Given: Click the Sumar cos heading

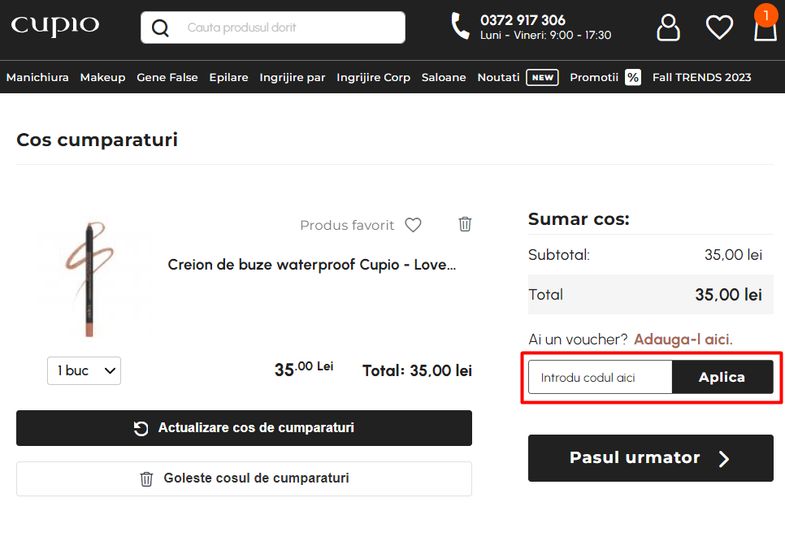Looking at the screenshot, I should (x=579, y=219).
